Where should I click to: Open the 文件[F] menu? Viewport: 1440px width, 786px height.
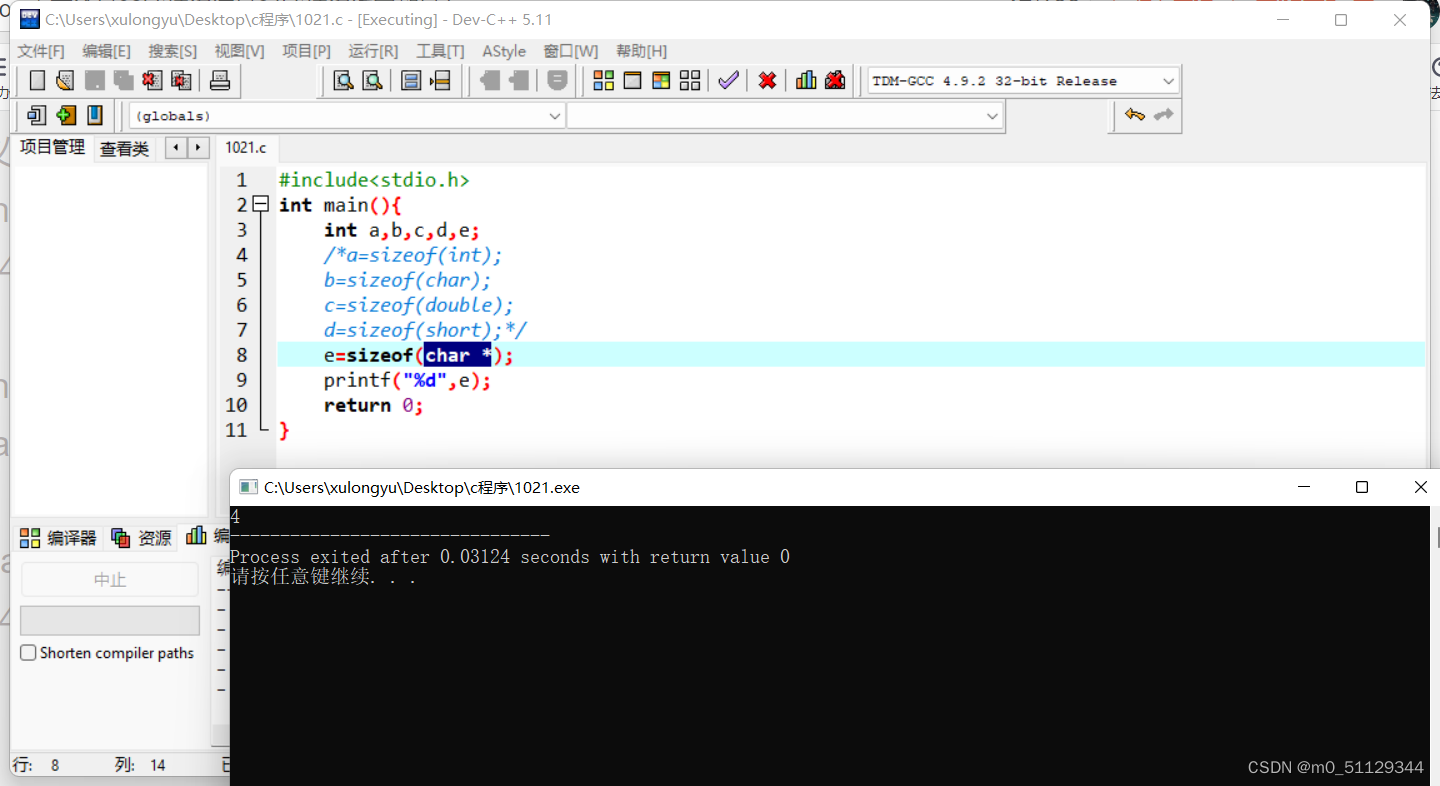coord(41,51)
